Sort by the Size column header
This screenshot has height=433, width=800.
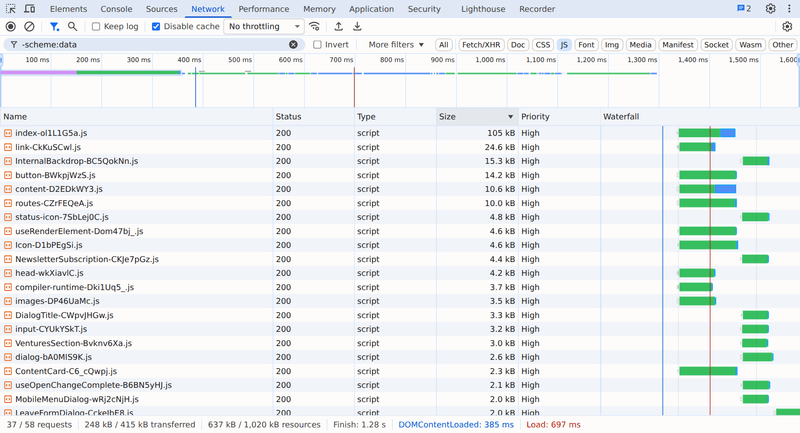click(477, 117)
